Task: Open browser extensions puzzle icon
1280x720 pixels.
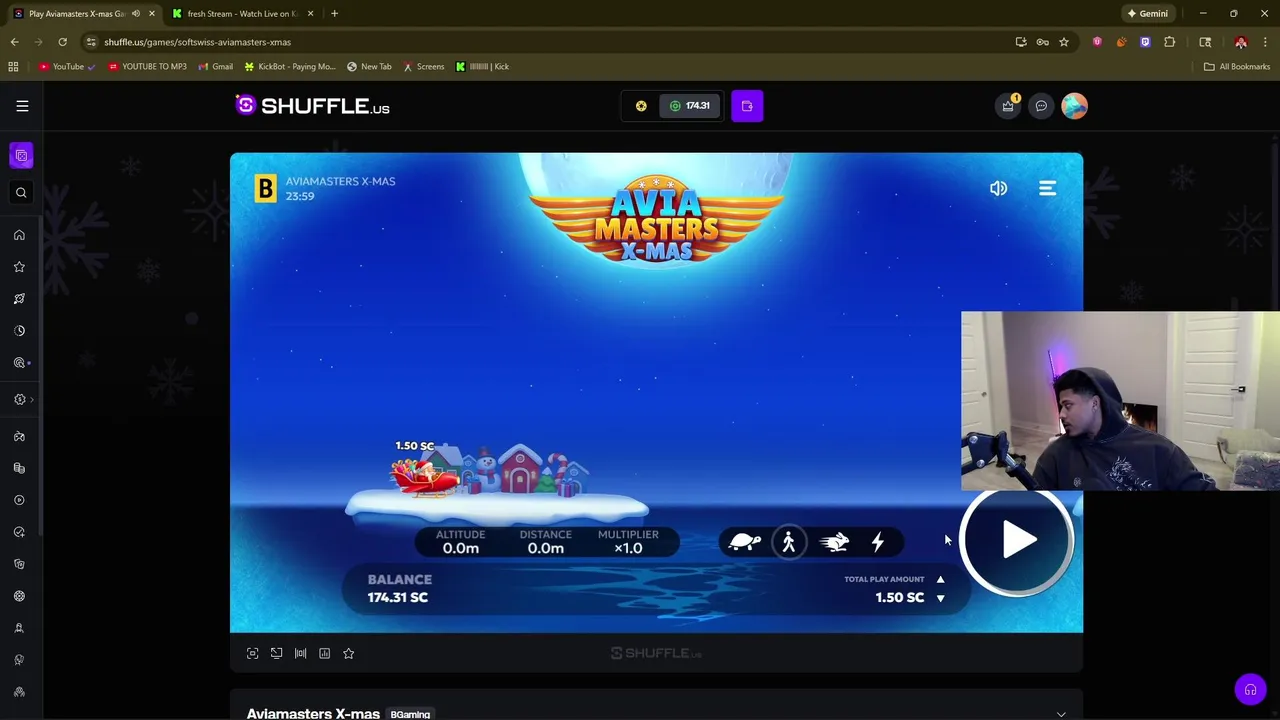Action: 1169,42
